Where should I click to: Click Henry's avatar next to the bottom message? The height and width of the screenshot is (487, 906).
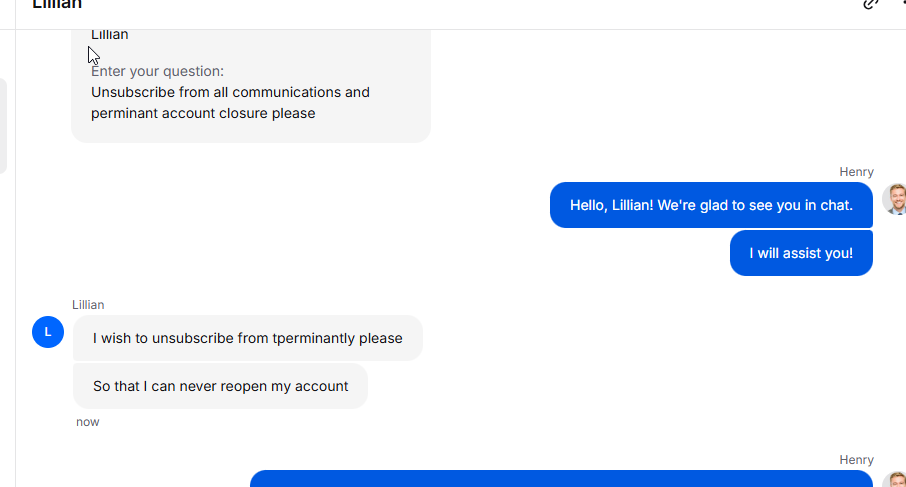pos(895,479)
